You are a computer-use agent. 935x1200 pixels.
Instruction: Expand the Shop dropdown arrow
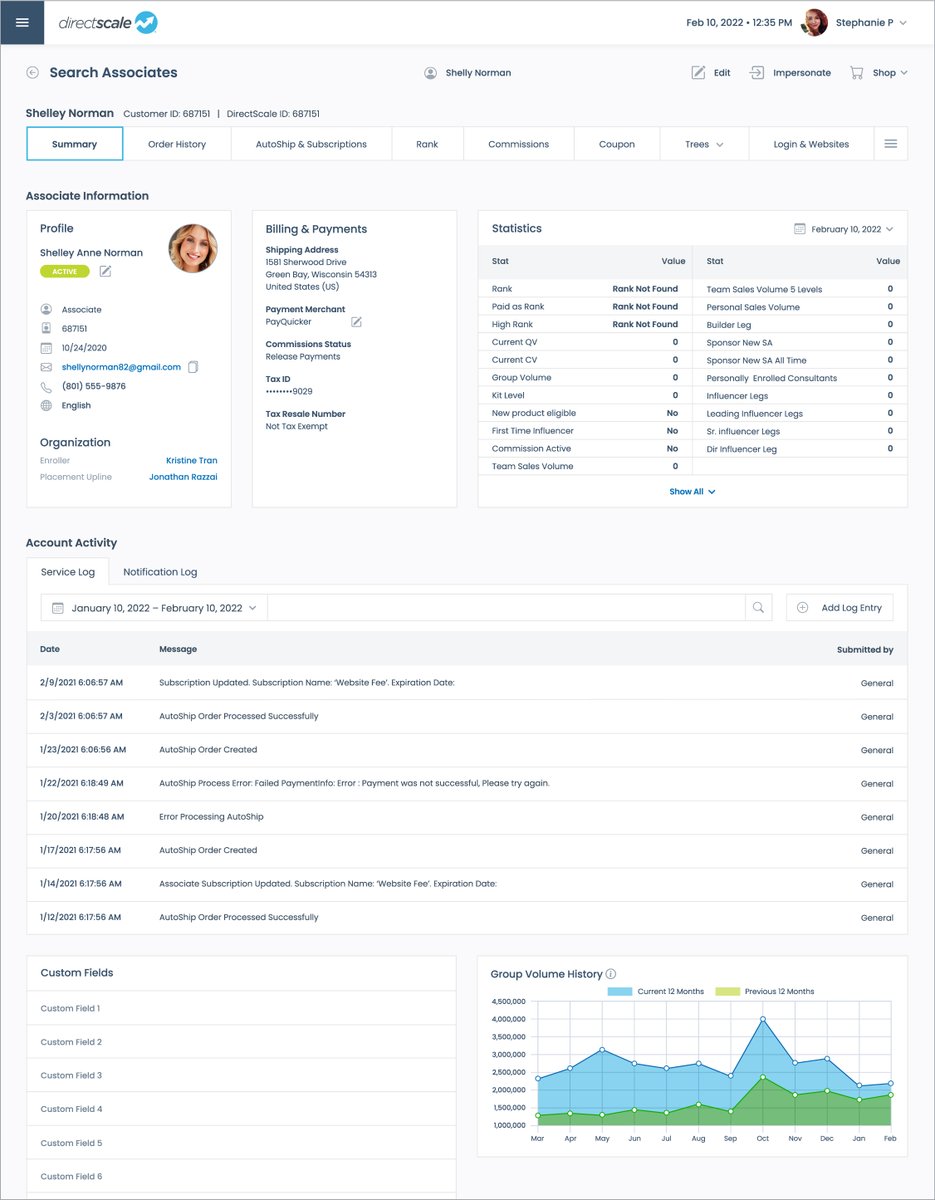pyautogui.click(x=904, y=73)
